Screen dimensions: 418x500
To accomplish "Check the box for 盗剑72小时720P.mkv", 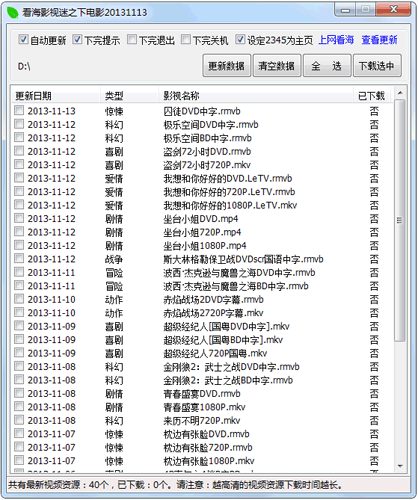I will (19, 164).
